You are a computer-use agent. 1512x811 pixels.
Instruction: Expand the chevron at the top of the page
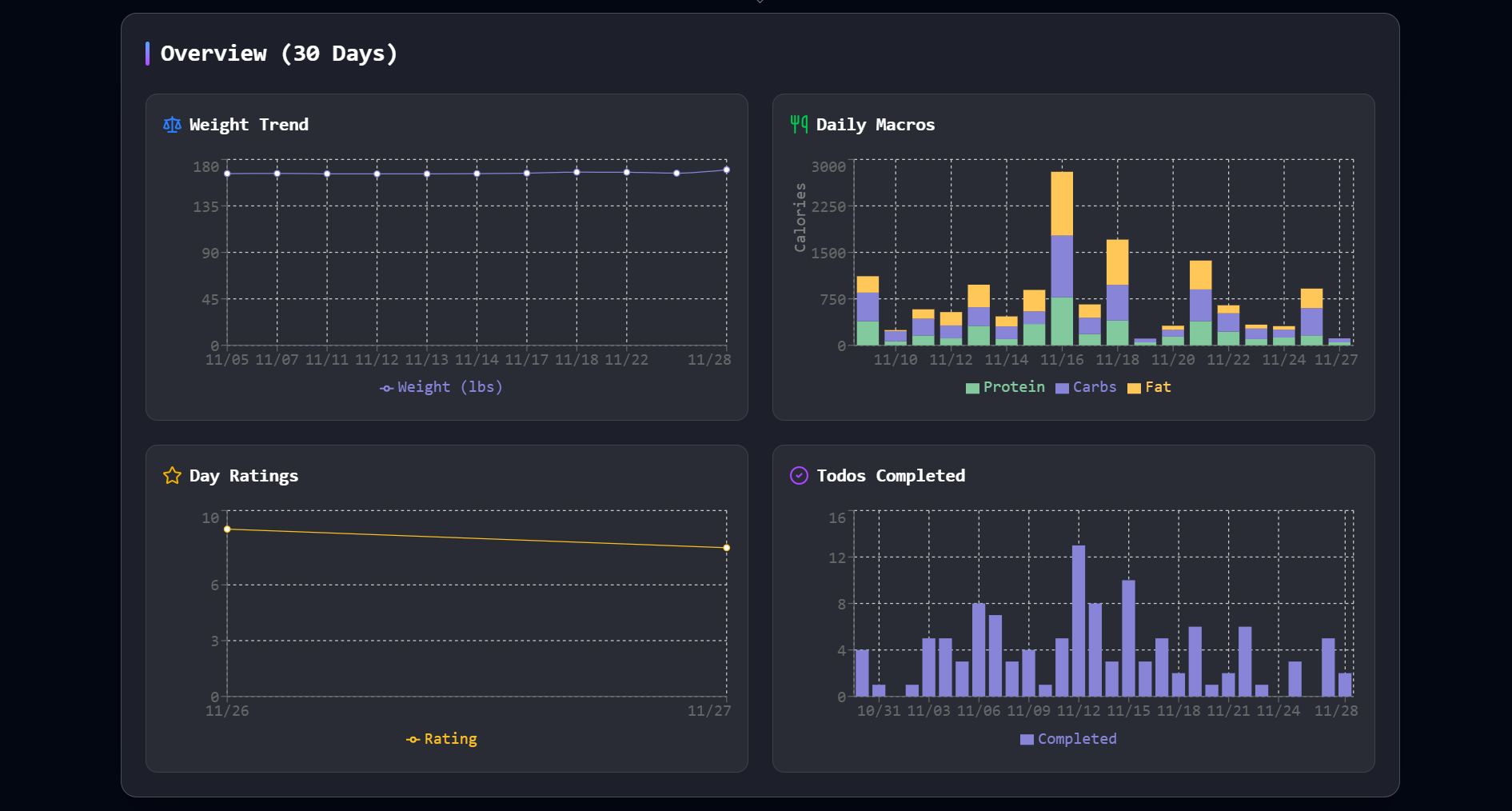tap(759, 3)
